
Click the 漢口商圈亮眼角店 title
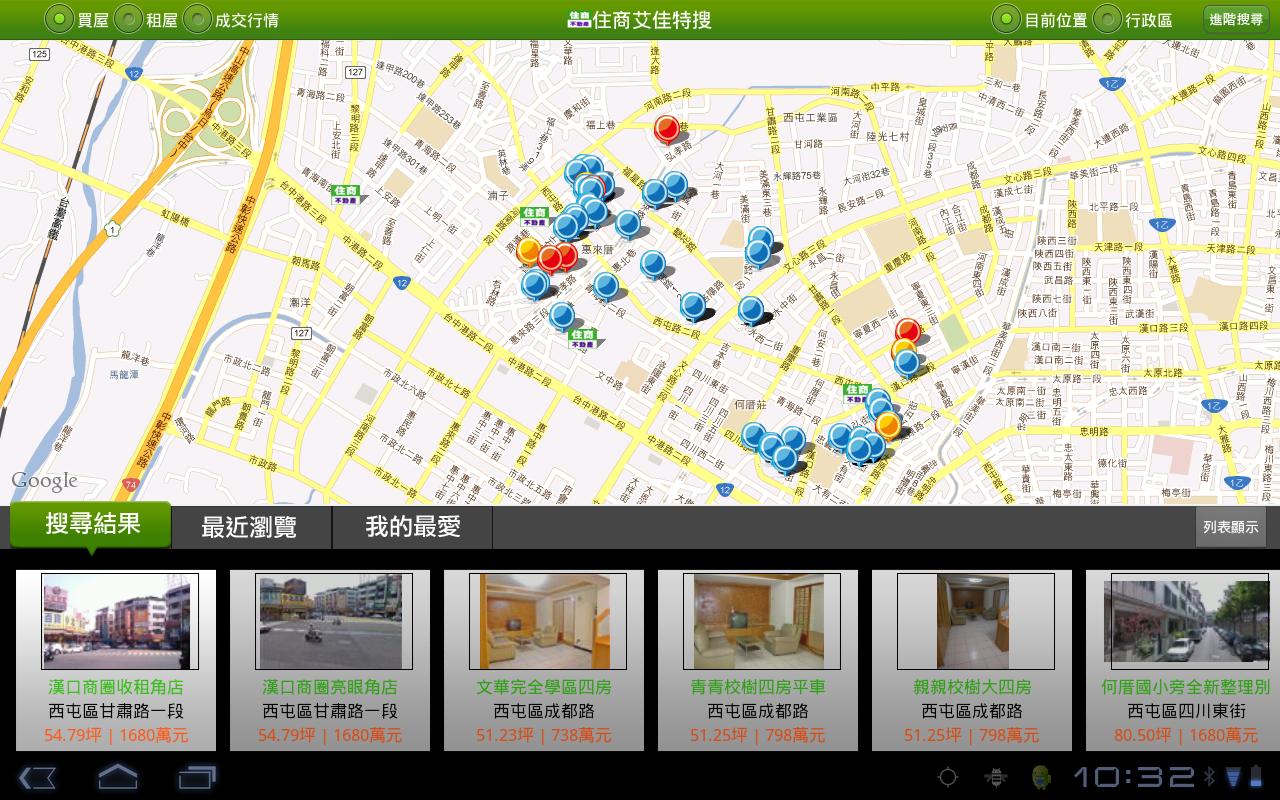tap(330, 687)
